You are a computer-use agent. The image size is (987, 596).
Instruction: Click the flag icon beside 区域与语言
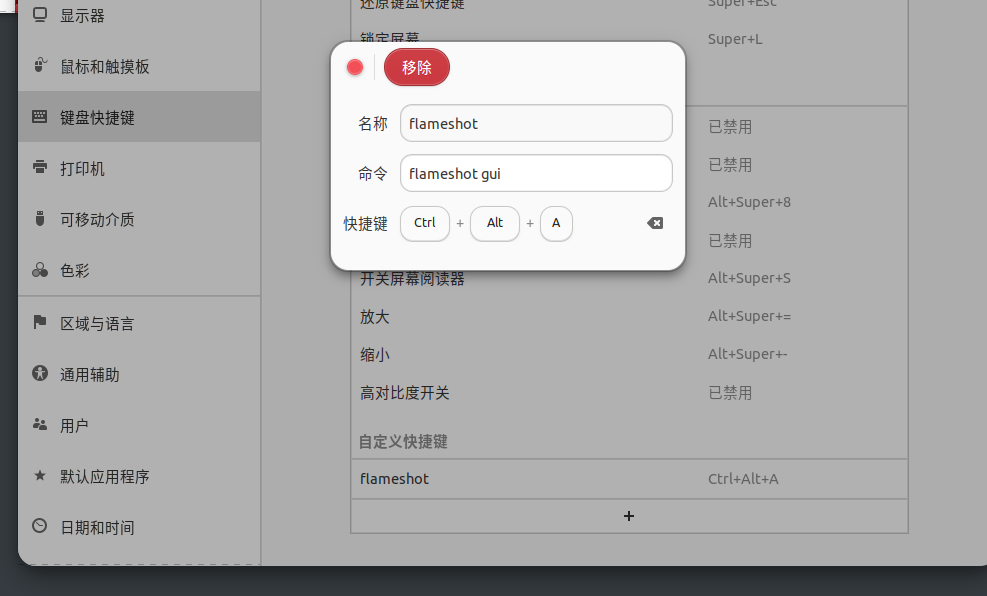(x=40, y=322)
